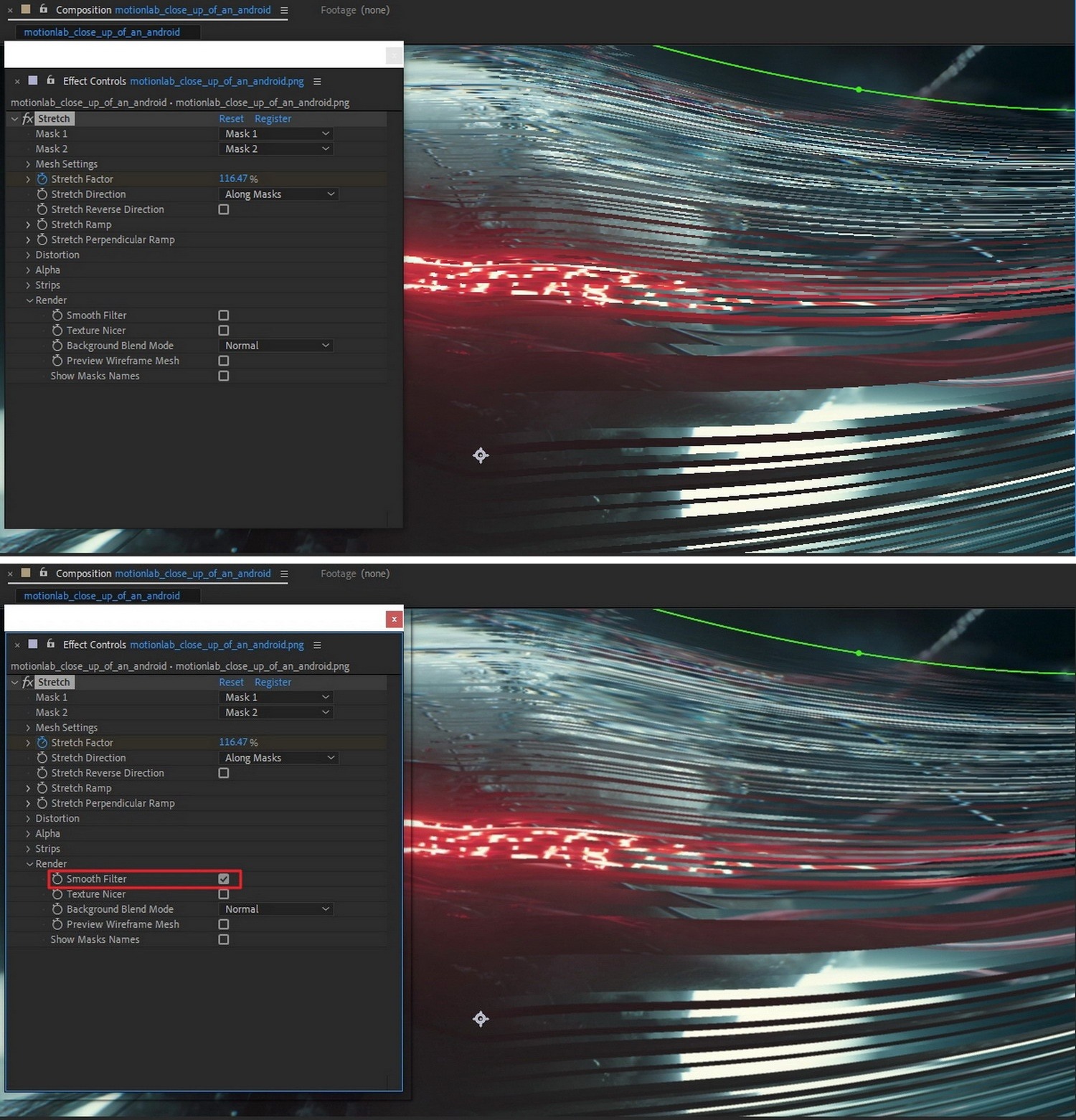Click Composition panel lock icon in lower screenshot

(x=43, y=573)
